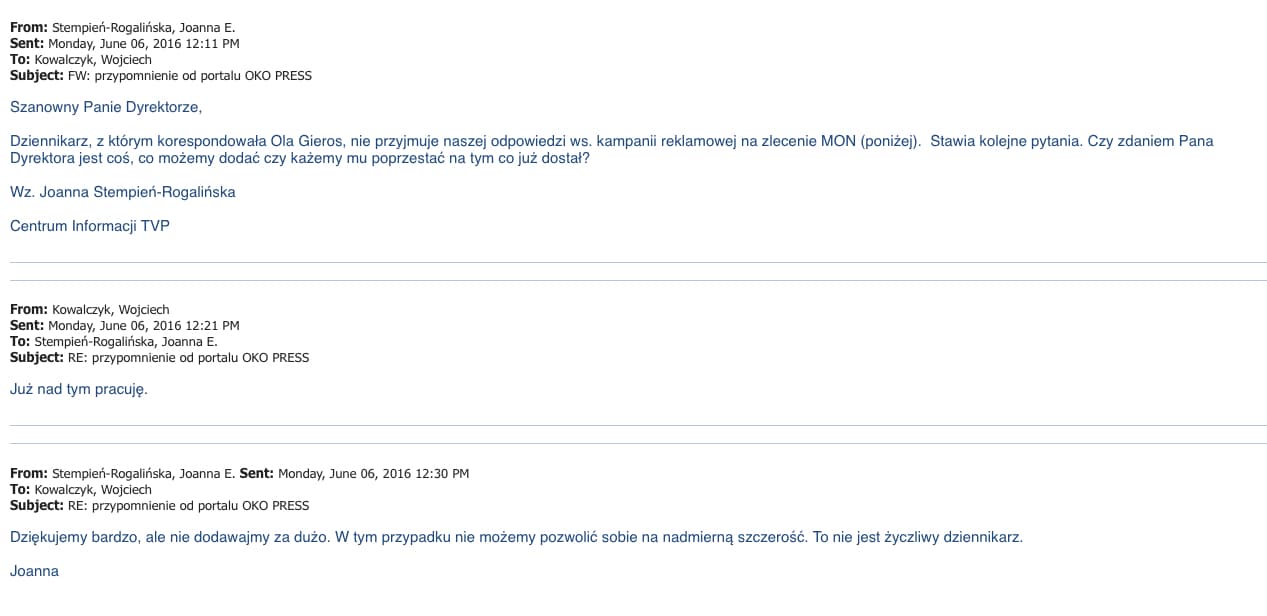Click the signature 'Wz. Joanna Stempień-Rogalińska'
The width and height of the screenshot is (1267, 616).
(x=123, y=191)
